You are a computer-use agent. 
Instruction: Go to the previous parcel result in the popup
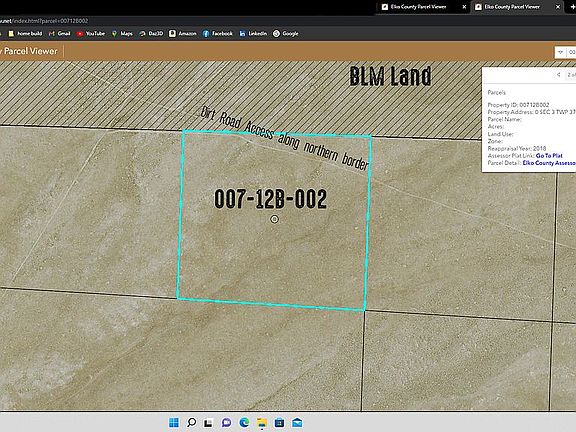click(x=558, y=75)
